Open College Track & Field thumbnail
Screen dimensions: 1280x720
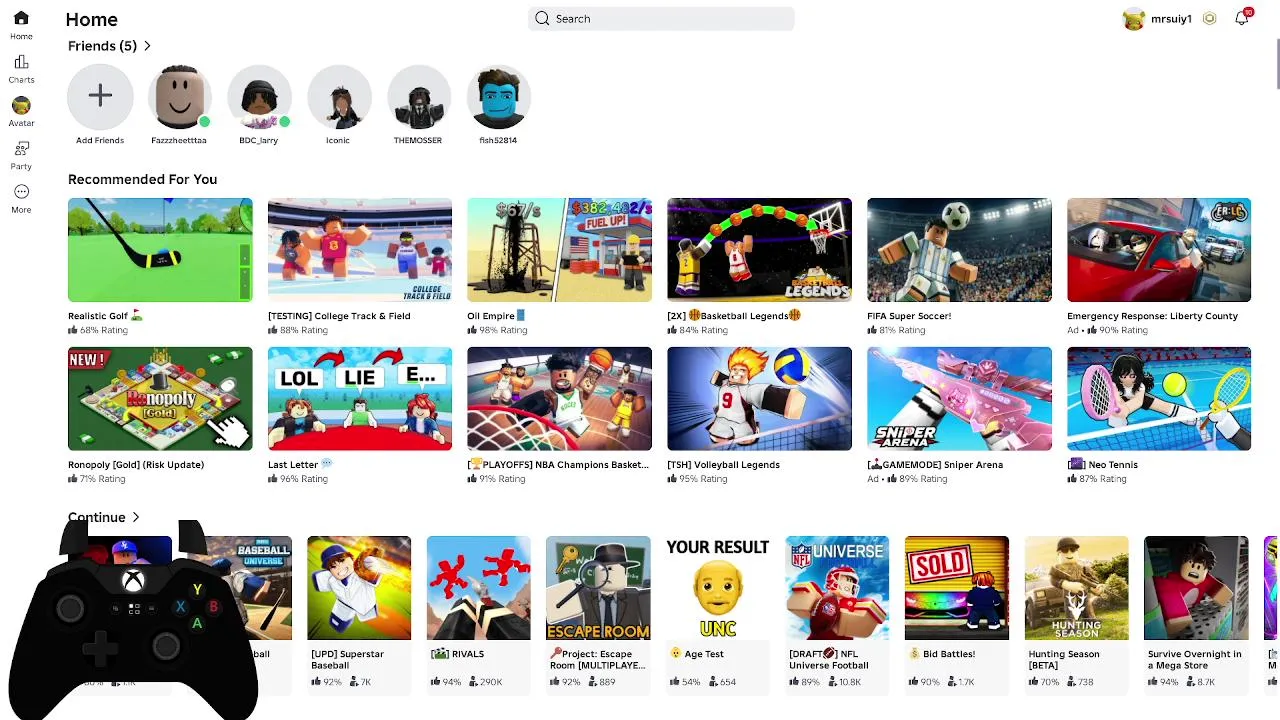click(360, 250)
